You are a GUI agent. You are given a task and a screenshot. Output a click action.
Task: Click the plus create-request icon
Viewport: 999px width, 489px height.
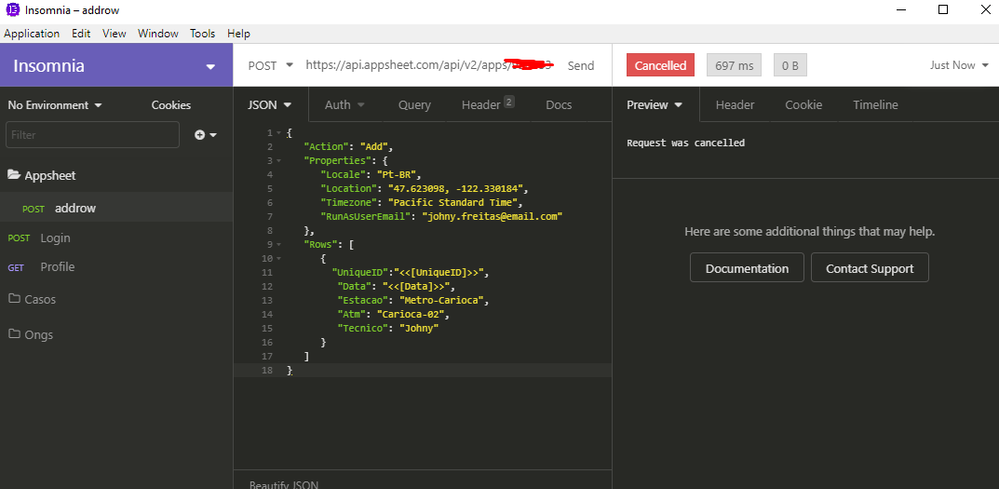click(x=199, y=135)
